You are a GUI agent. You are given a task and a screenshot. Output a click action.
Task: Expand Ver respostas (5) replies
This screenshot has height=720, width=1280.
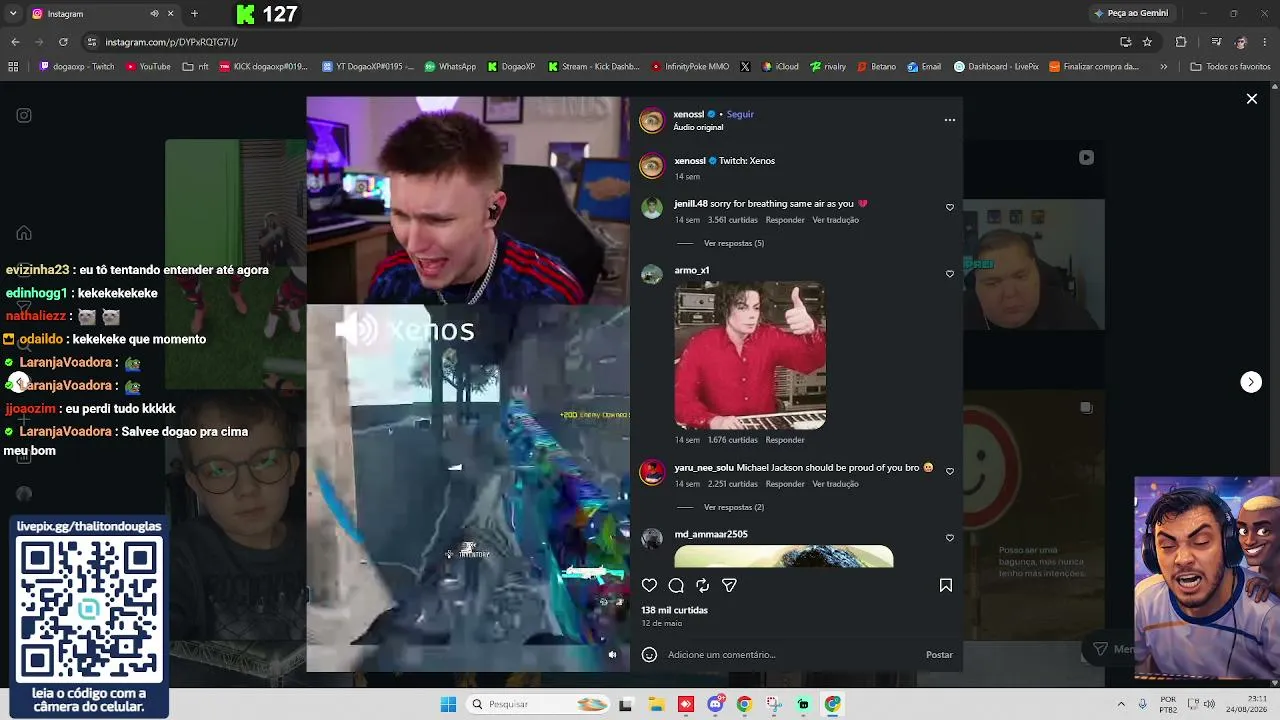click(x=734, y=243)
